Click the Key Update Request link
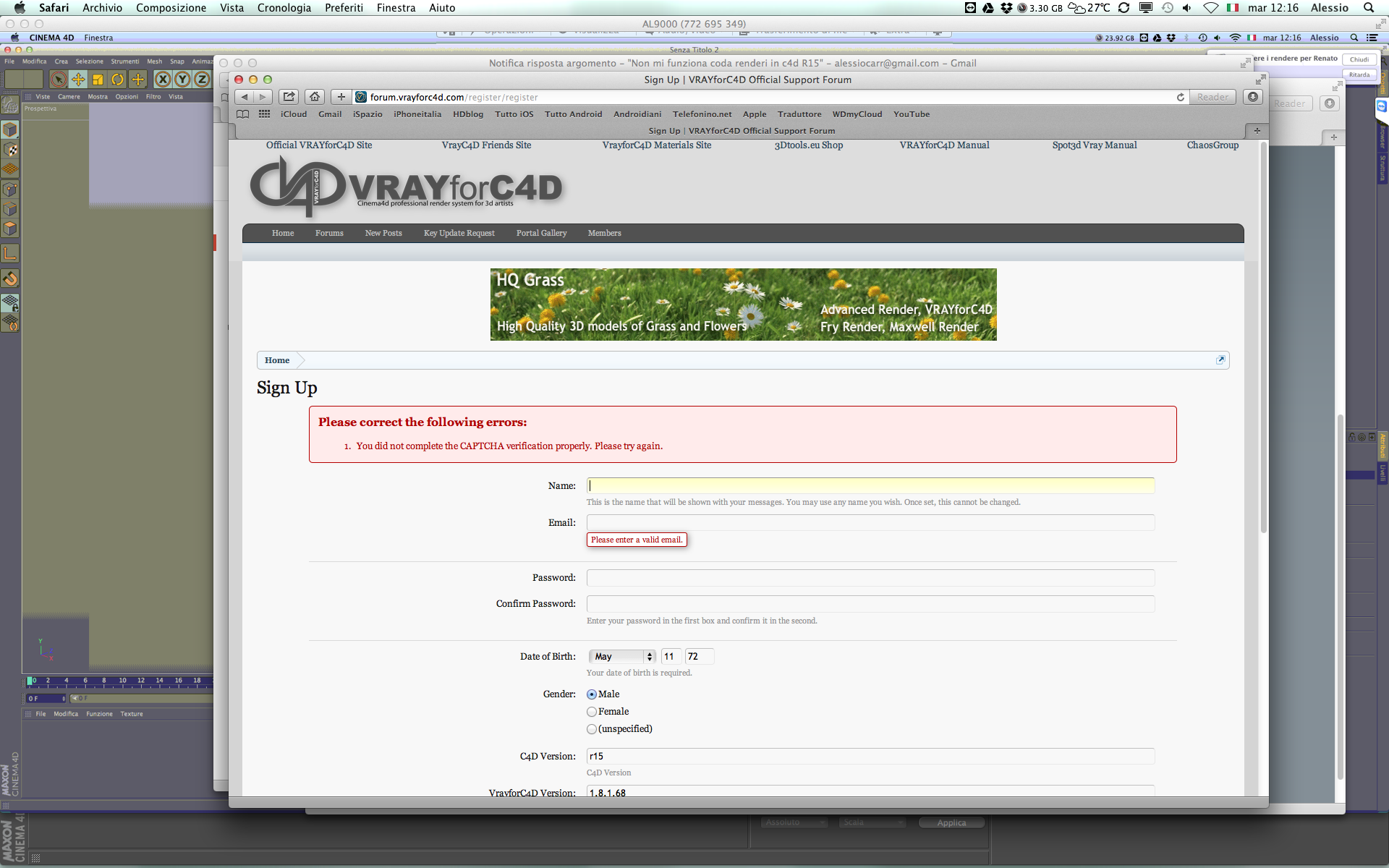The height and width of the screenshot is (868, 1389). (x=459, y=233)
